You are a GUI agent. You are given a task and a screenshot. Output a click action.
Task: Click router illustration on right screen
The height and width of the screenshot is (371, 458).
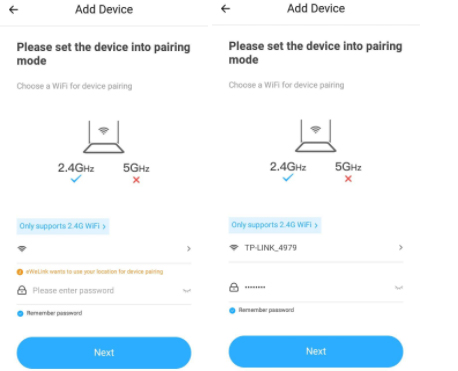pos(316,135)
